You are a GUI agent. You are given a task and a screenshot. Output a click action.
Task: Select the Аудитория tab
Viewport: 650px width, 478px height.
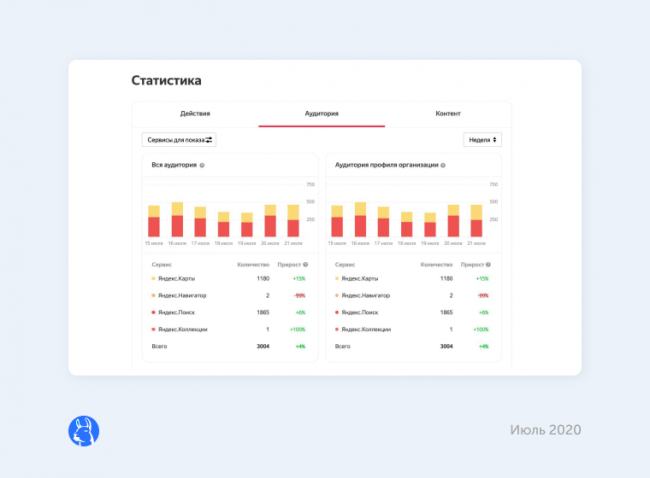coord(321,114)
